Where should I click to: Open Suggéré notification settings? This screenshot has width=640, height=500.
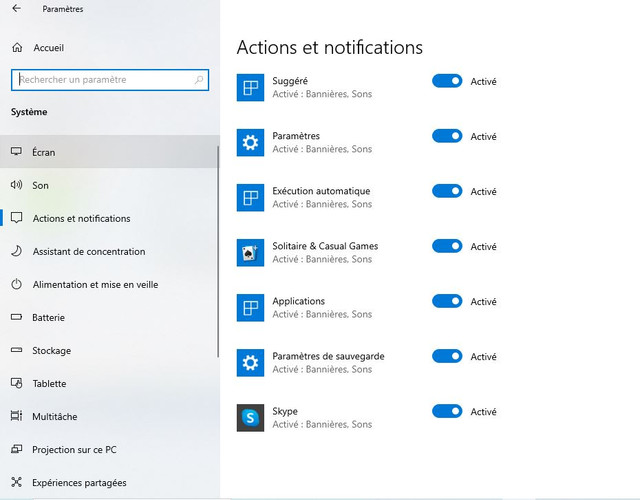[x=322, y=87]
